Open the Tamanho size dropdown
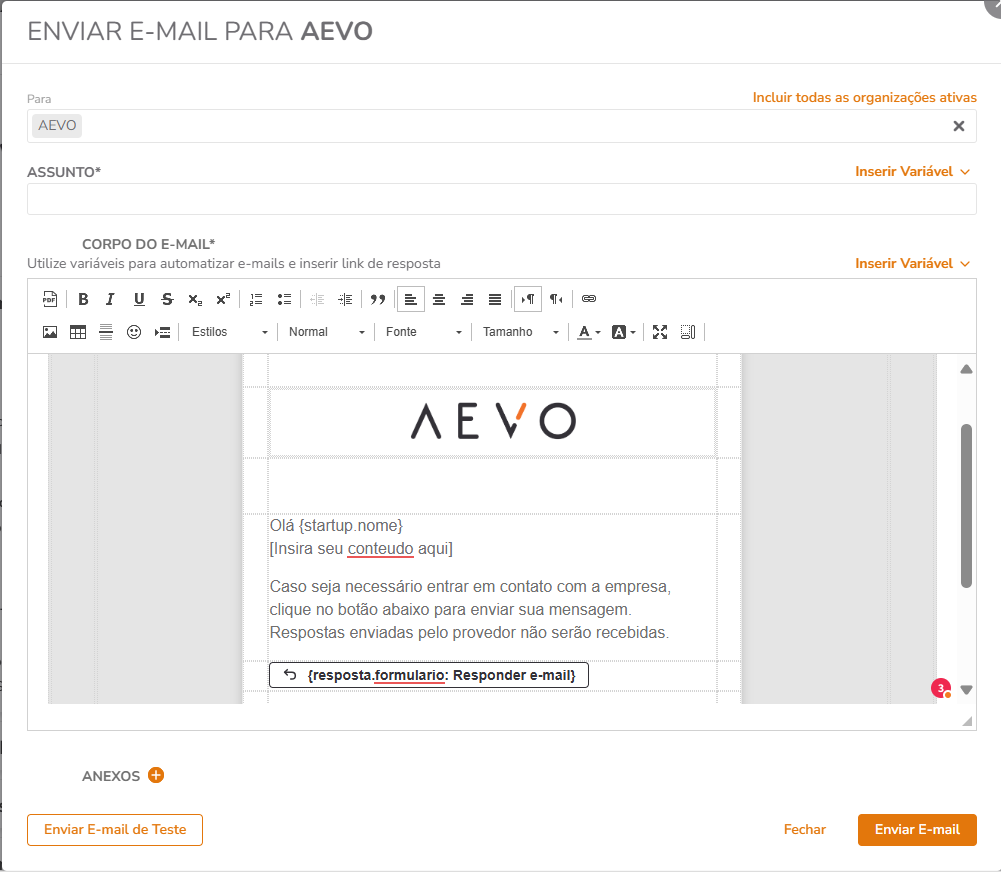 520,332
